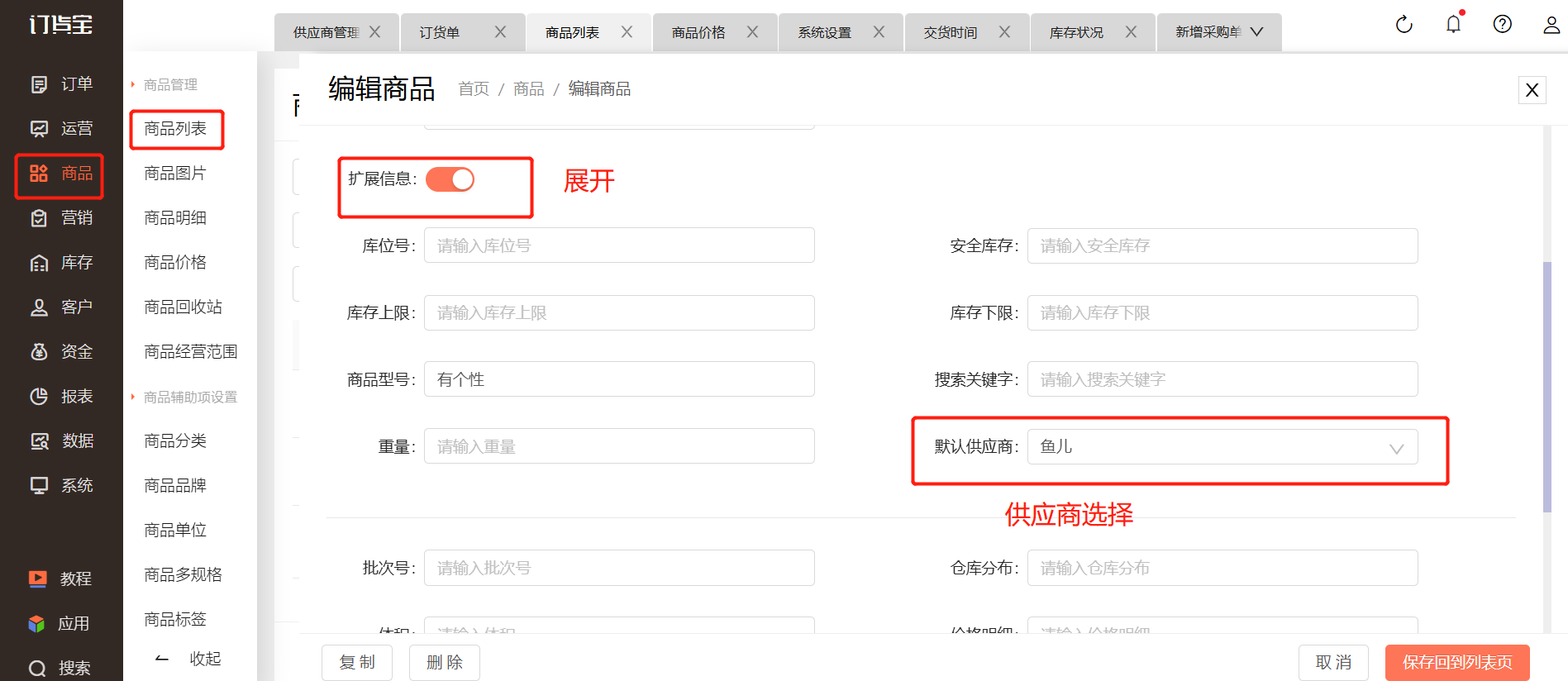Open 商品回收站 in the submenu
The width and height of the screenshot is (1568, 681).
click(183, 307)
